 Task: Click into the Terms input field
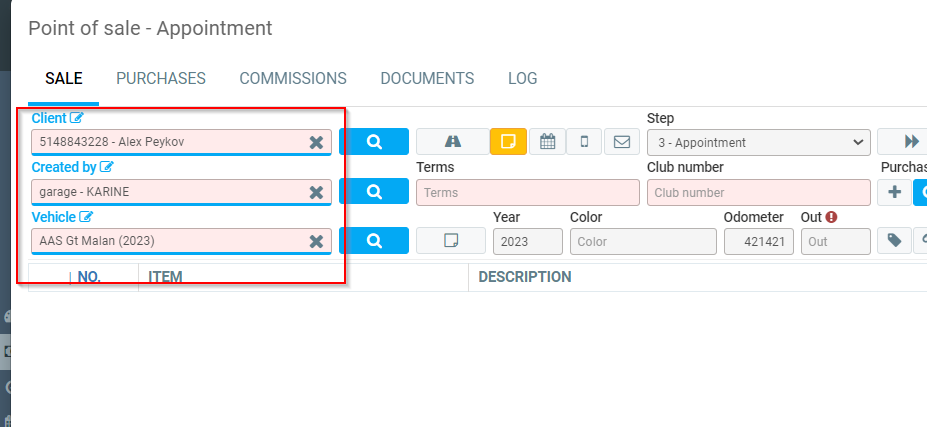pos(527,192)
